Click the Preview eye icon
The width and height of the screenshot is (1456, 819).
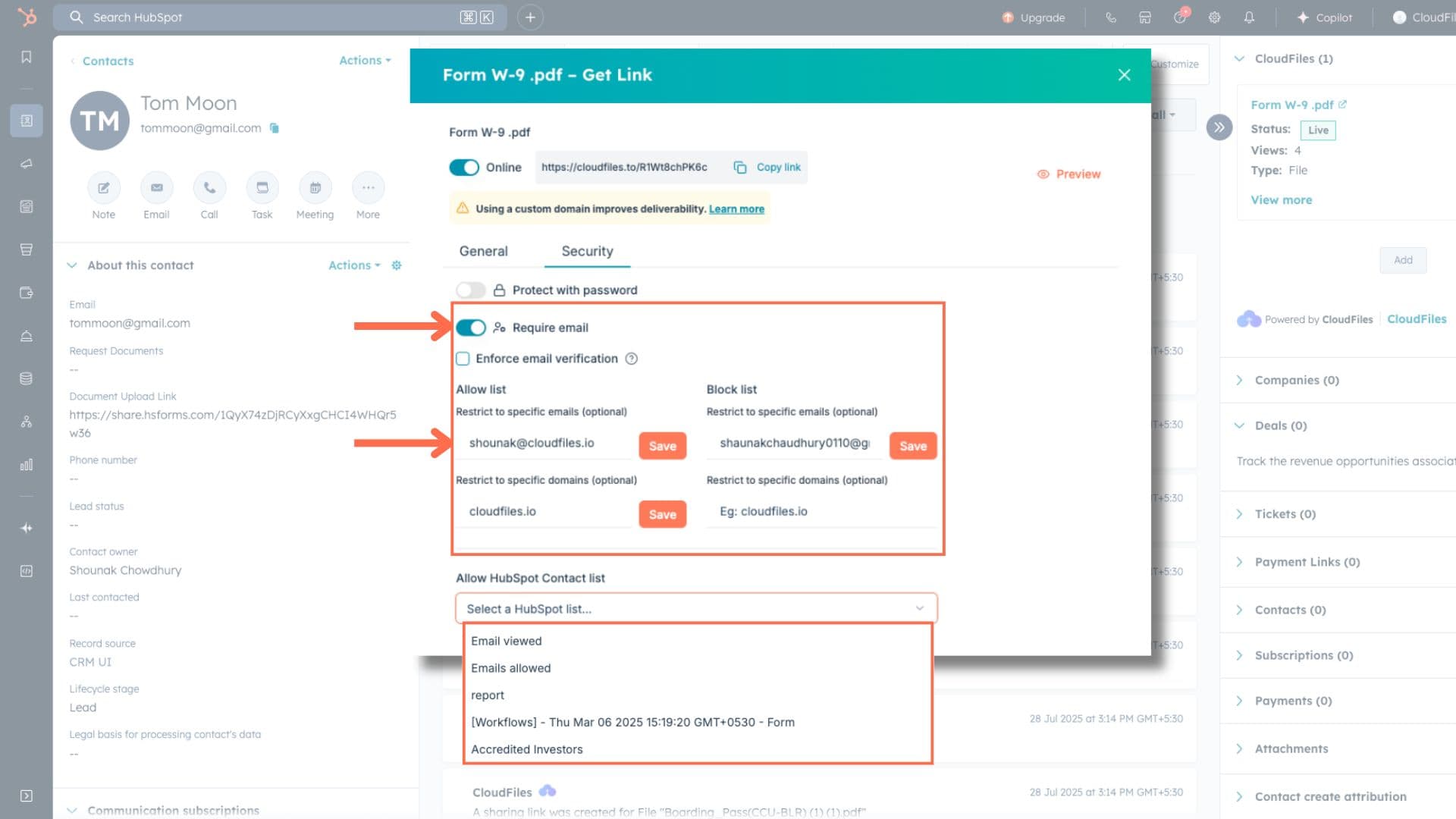(x=1043, y=174)
